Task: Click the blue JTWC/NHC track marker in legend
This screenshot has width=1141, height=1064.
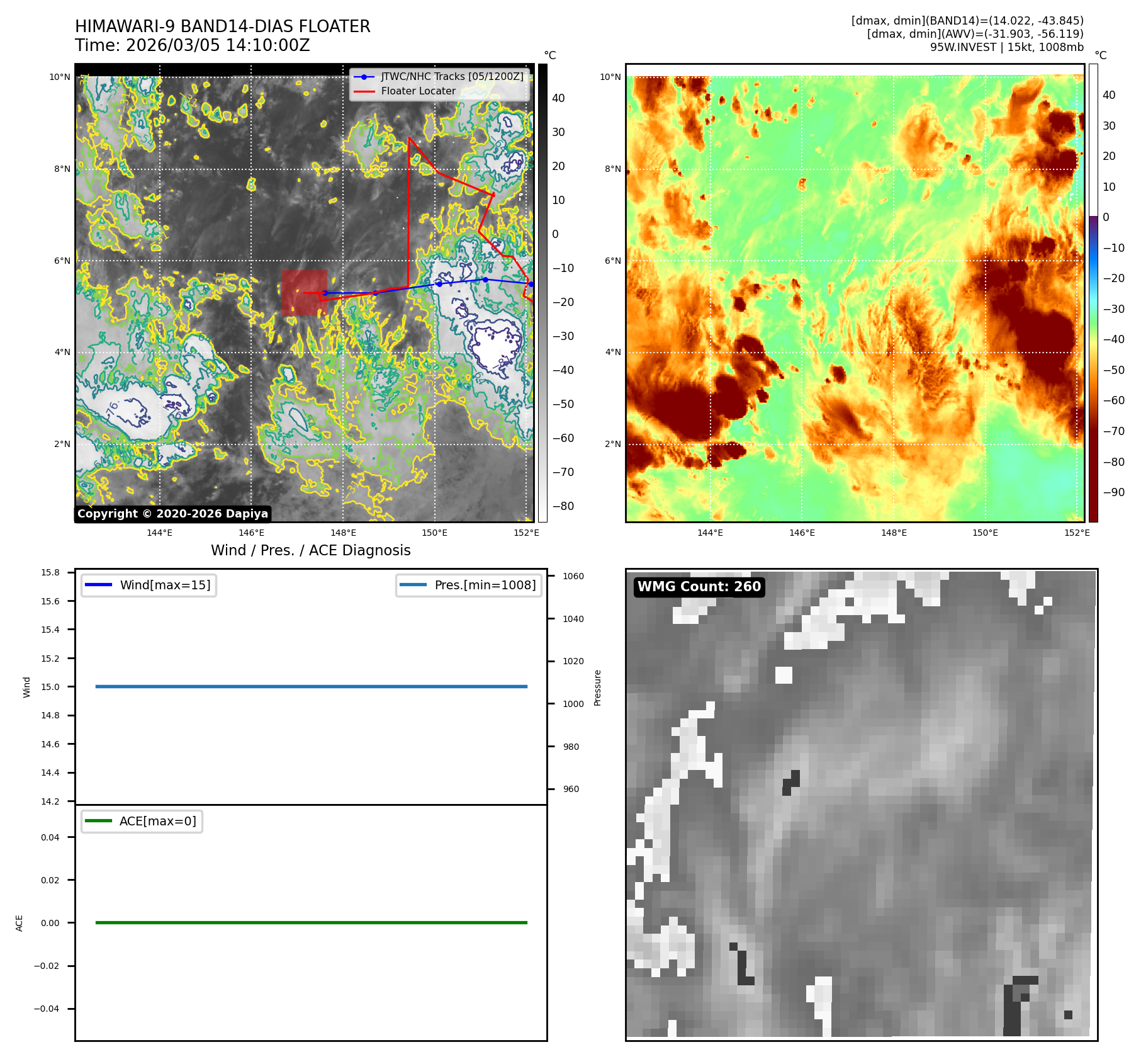Action: (364, 77)
